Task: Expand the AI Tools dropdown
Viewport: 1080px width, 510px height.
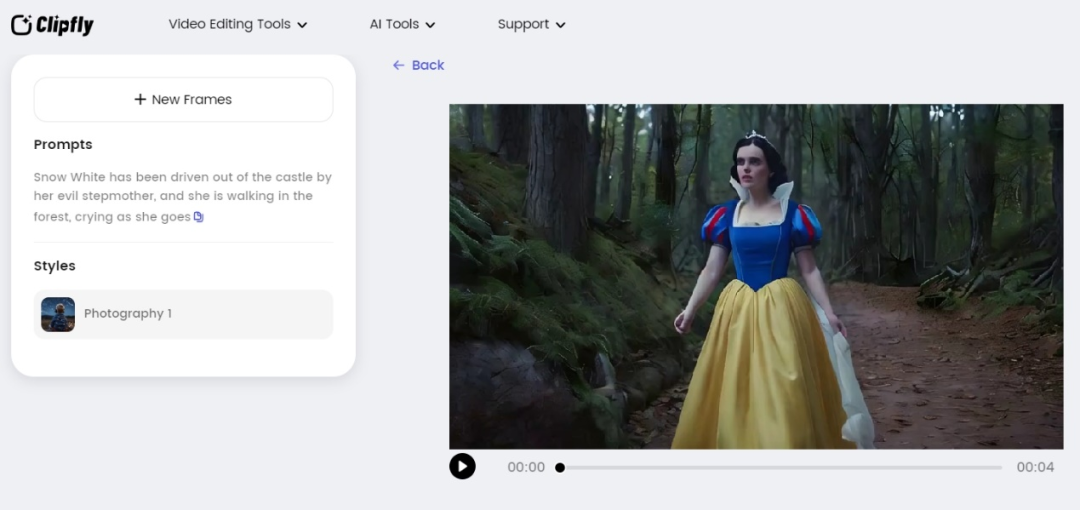Action: 402,24
